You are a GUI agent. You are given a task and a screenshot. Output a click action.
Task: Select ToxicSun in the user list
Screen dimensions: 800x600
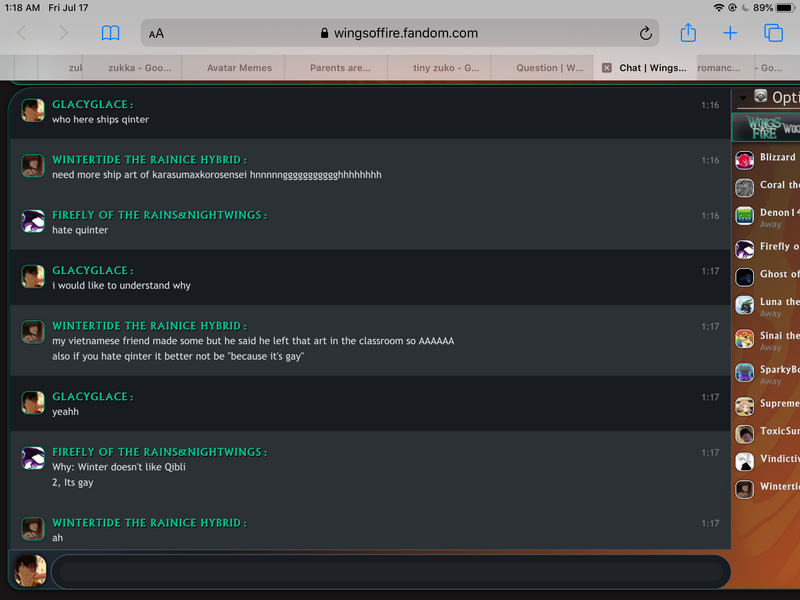click(778, 432)
